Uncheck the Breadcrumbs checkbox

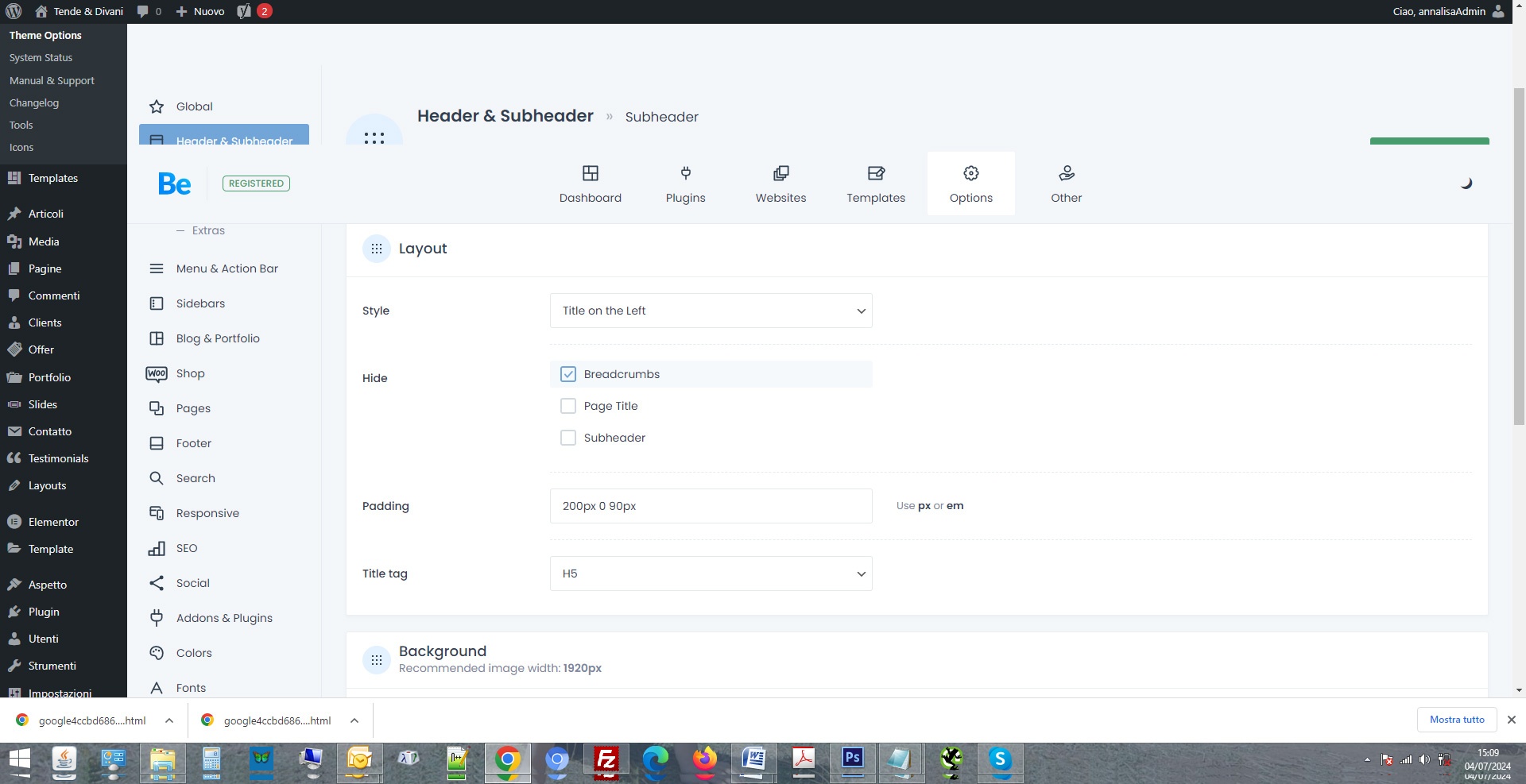(568, 374)
